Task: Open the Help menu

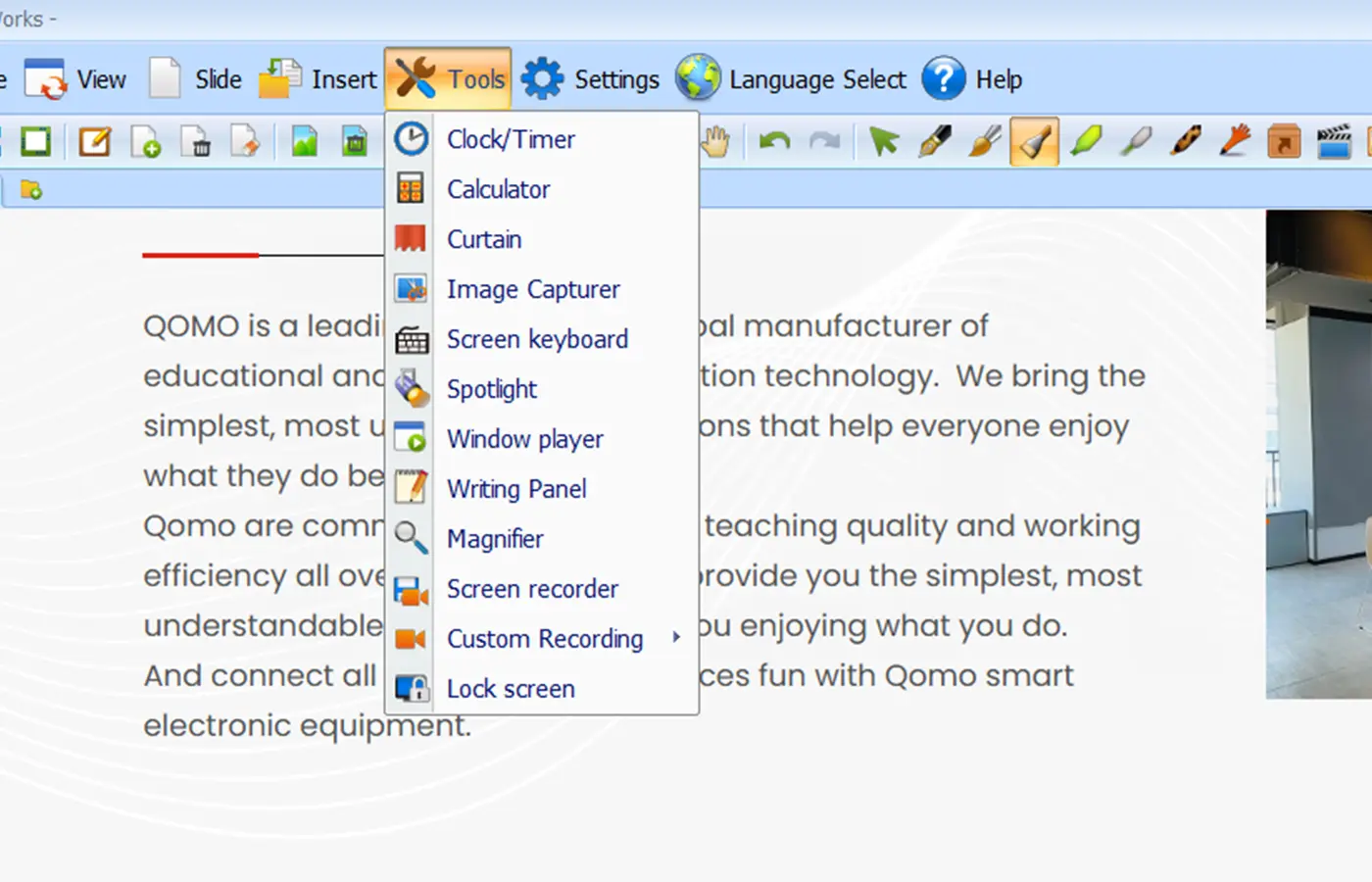Action: [x=972, y=79]
